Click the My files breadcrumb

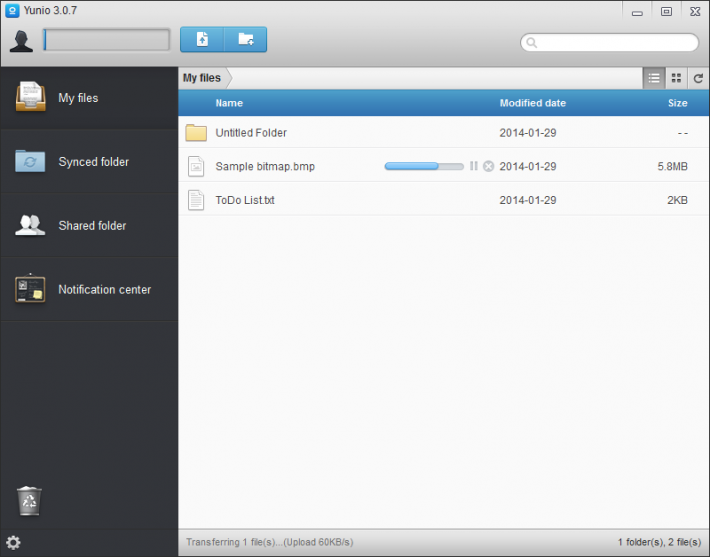pos(201,78)
